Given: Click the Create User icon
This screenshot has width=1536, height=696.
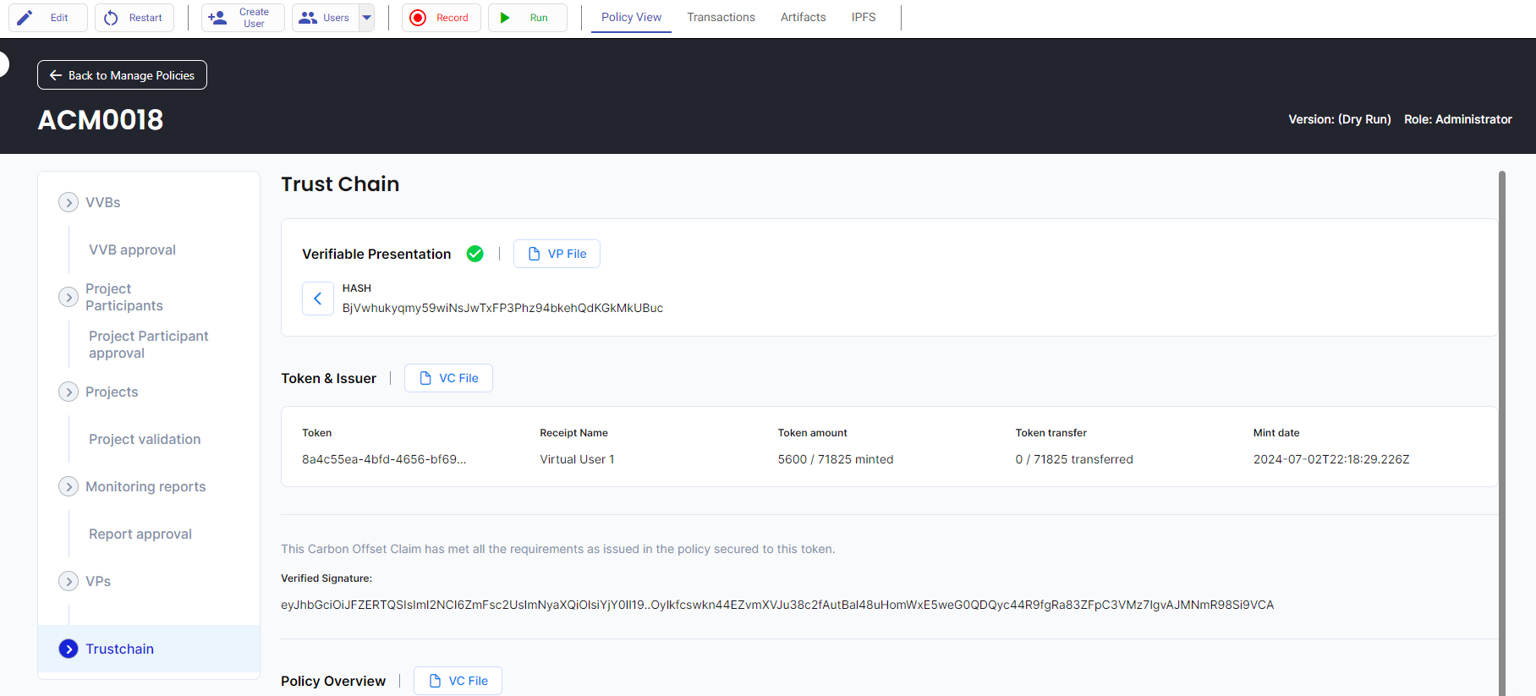Looking at the screenshot, I should point(217,17).
